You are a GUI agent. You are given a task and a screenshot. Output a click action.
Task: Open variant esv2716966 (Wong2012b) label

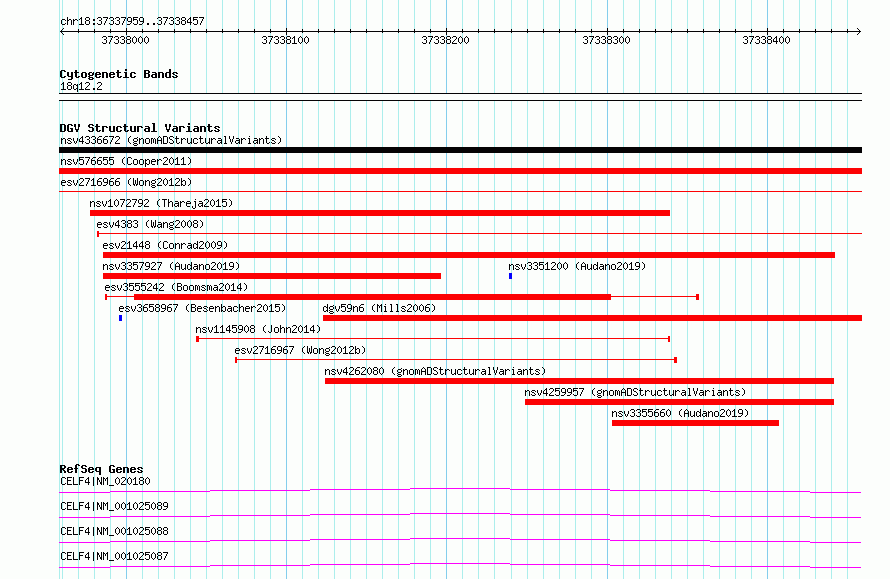tap(126, 182)
